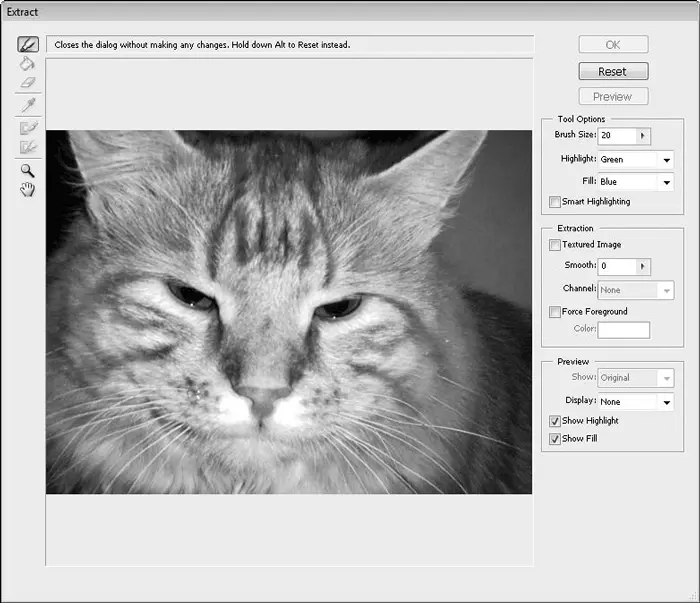Turn on Force Foreground option

555,312
